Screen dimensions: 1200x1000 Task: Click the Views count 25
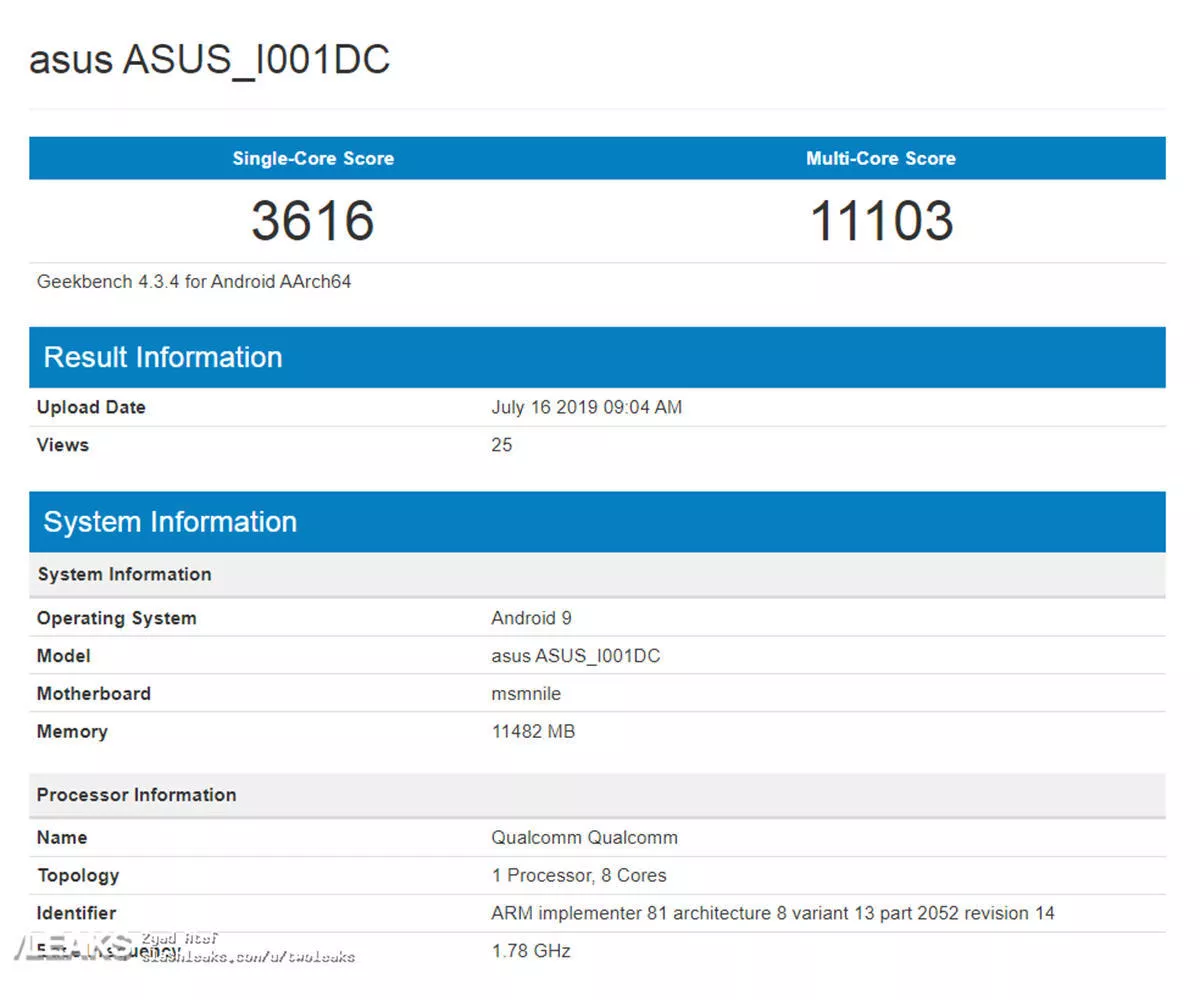tap(502, 445)
